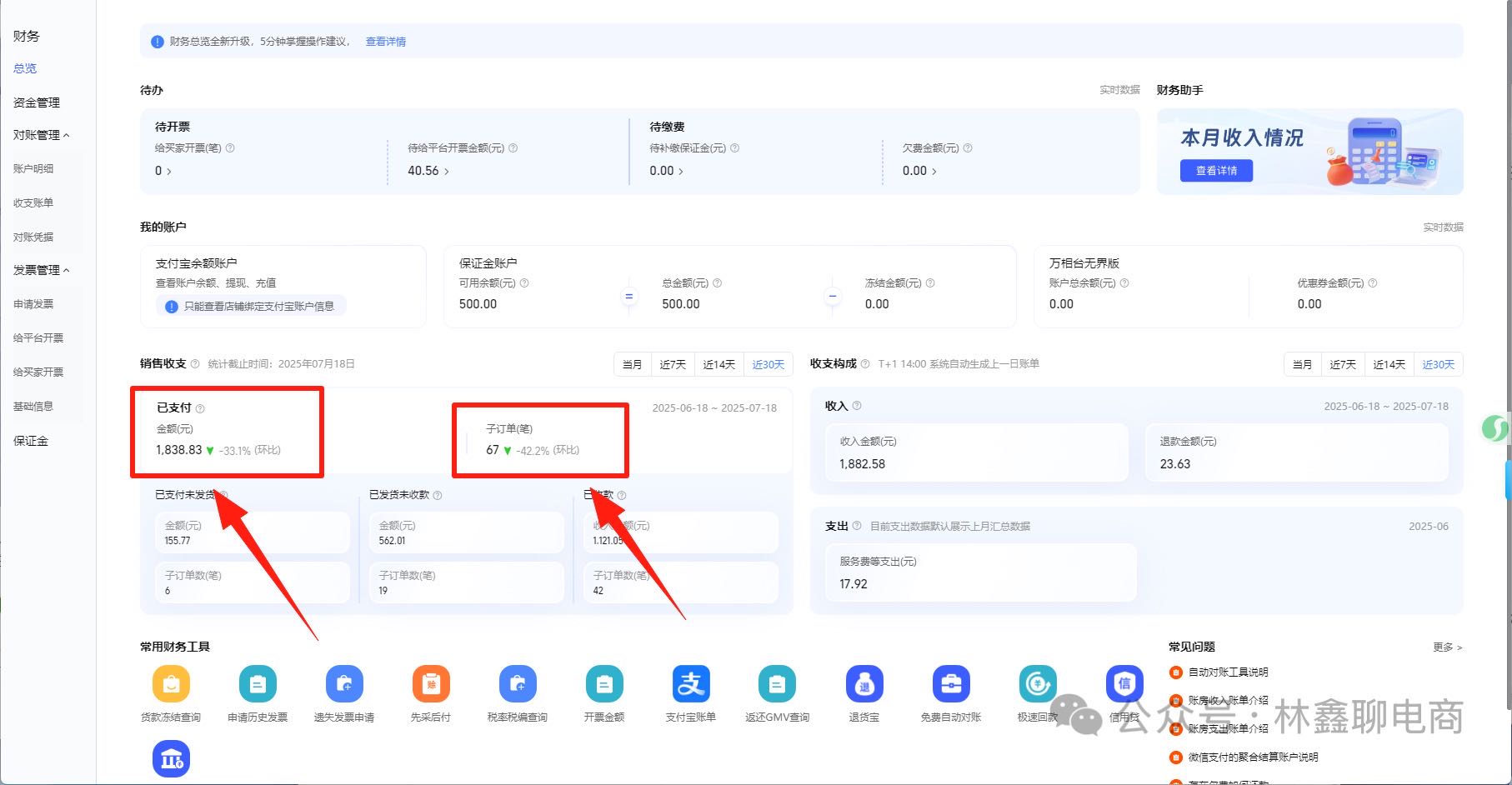Select 近7天 tab in 收支构成
Viewport: 1512px width, 785px height.
(1343, 364)
